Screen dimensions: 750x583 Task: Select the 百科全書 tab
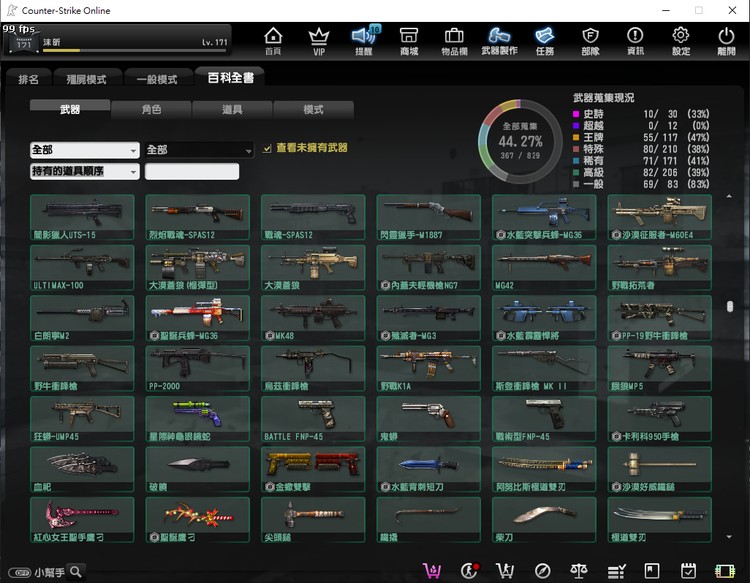point(230,77)
